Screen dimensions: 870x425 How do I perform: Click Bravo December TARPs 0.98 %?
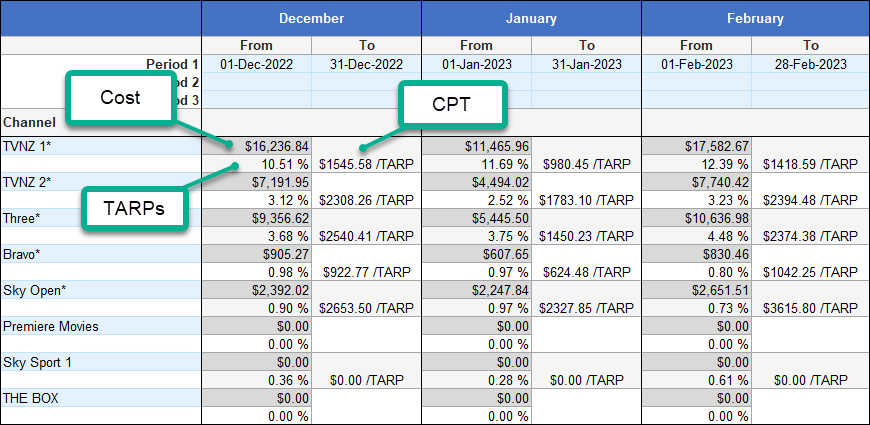coord(256,272)
